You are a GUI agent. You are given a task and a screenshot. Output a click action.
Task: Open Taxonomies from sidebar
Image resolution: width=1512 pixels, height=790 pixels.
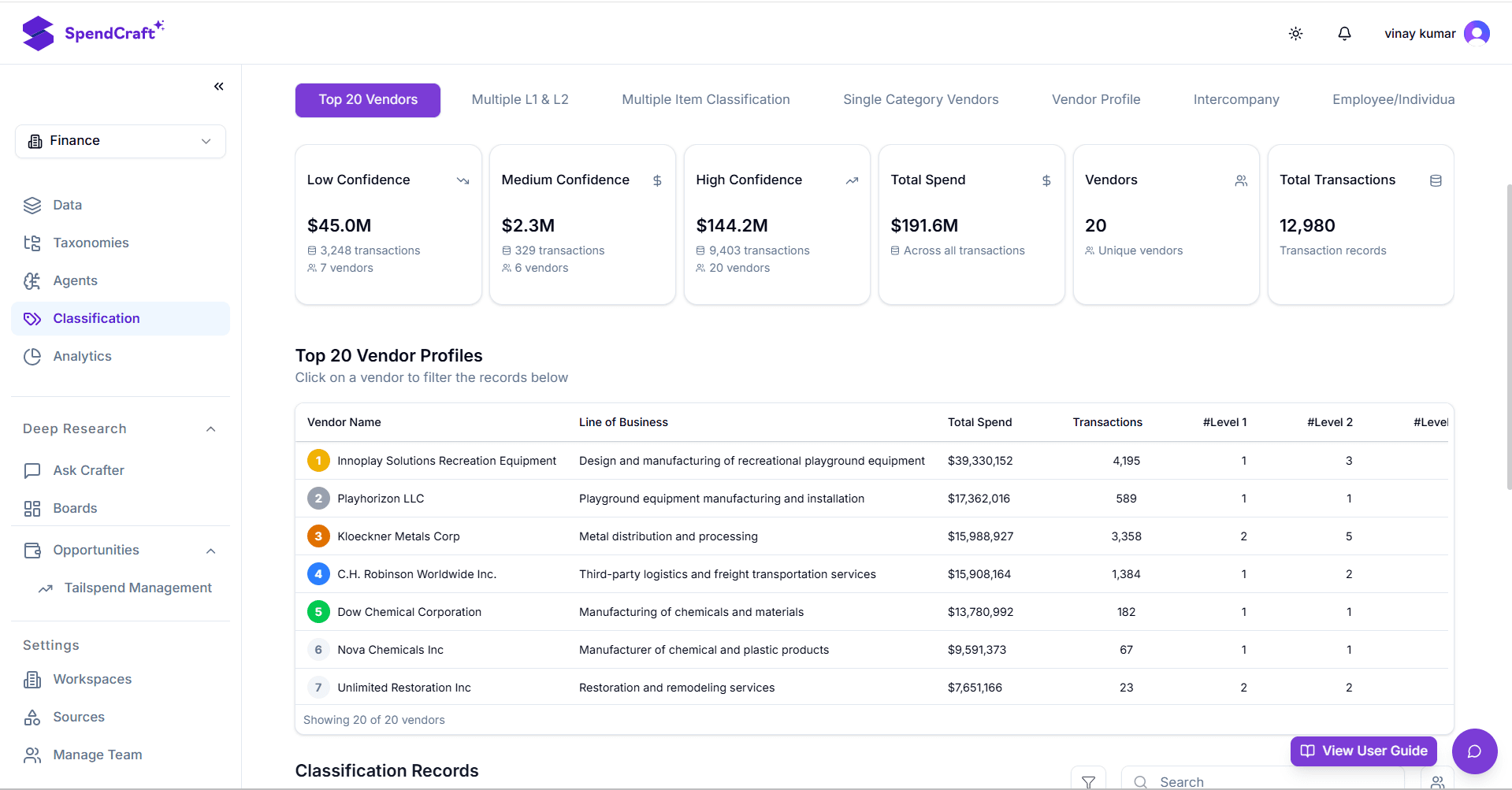[91, 243]
